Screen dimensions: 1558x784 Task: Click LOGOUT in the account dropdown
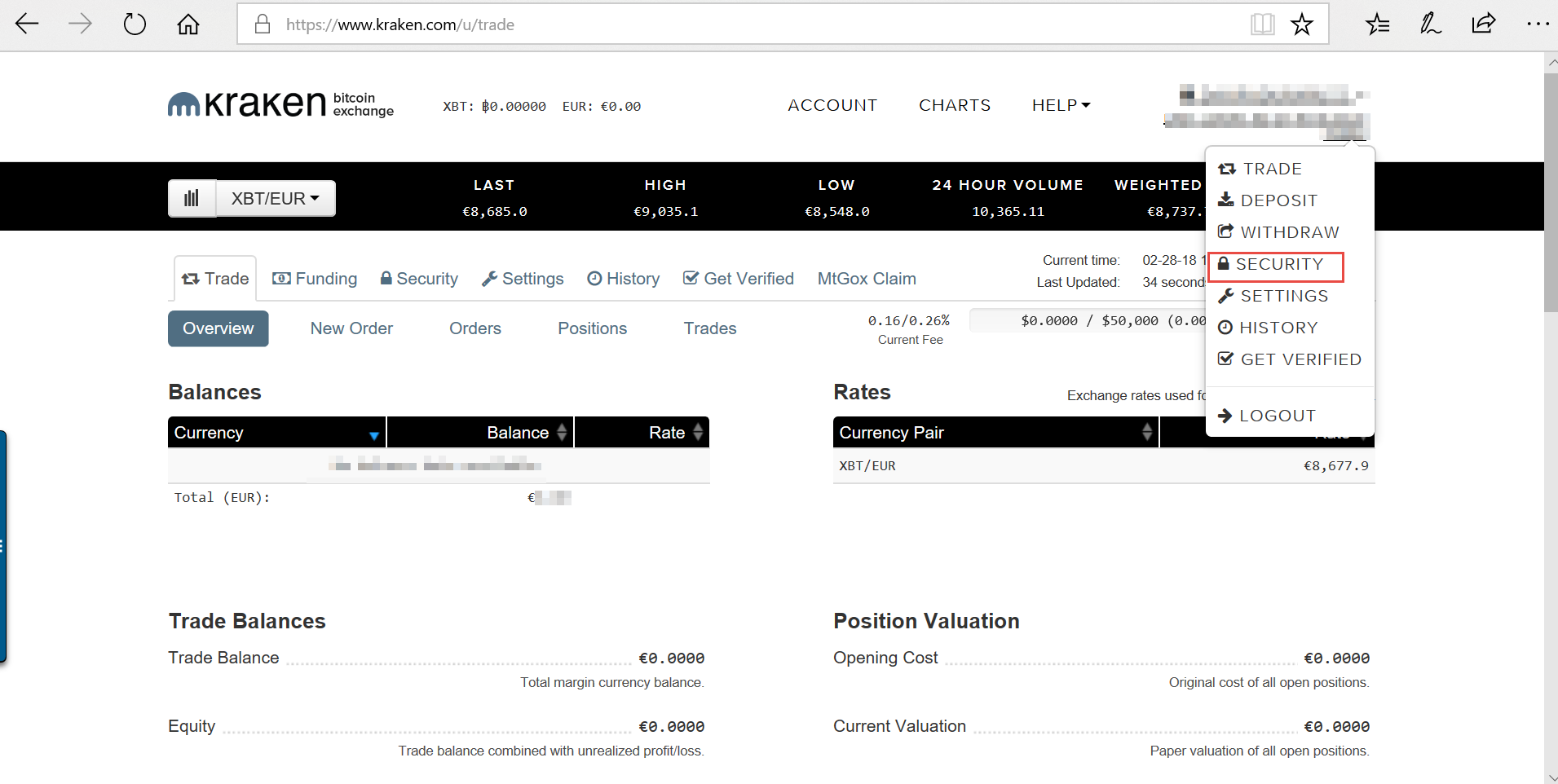1267,416
